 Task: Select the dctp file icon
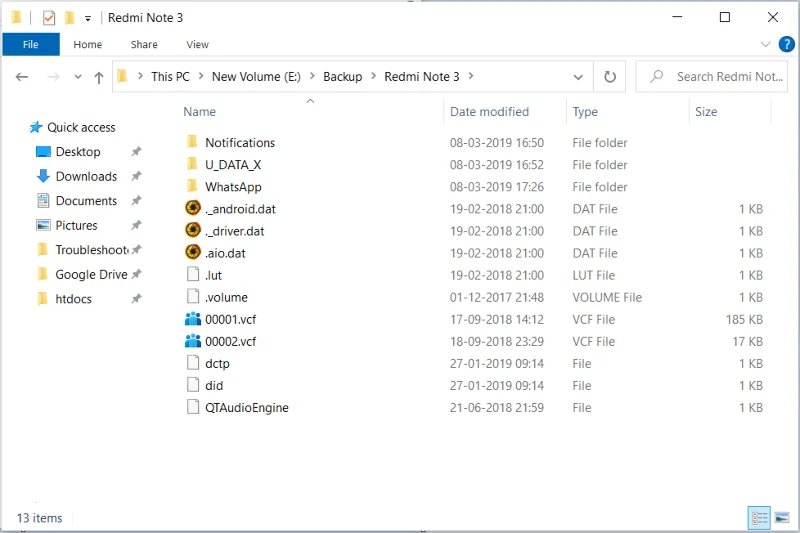(193, 363)
